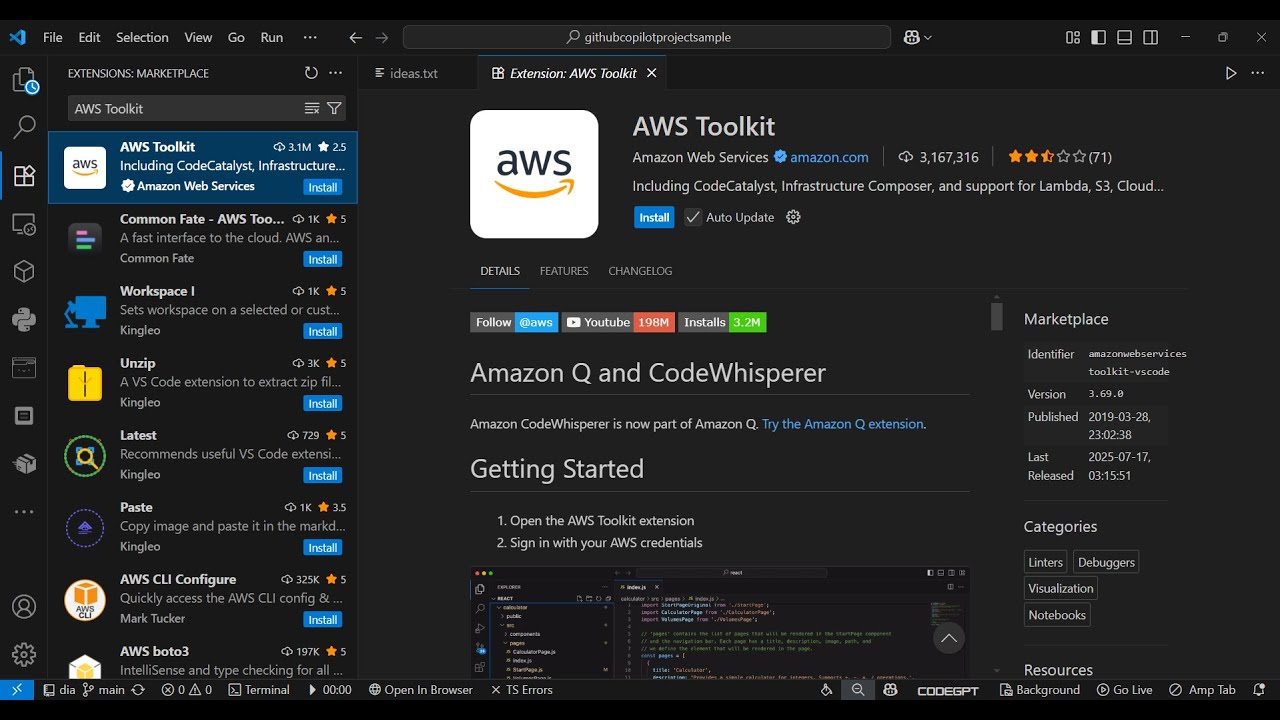Open the File menu
The height and width of the screenshot is (720, 1280).
point(53,37)
